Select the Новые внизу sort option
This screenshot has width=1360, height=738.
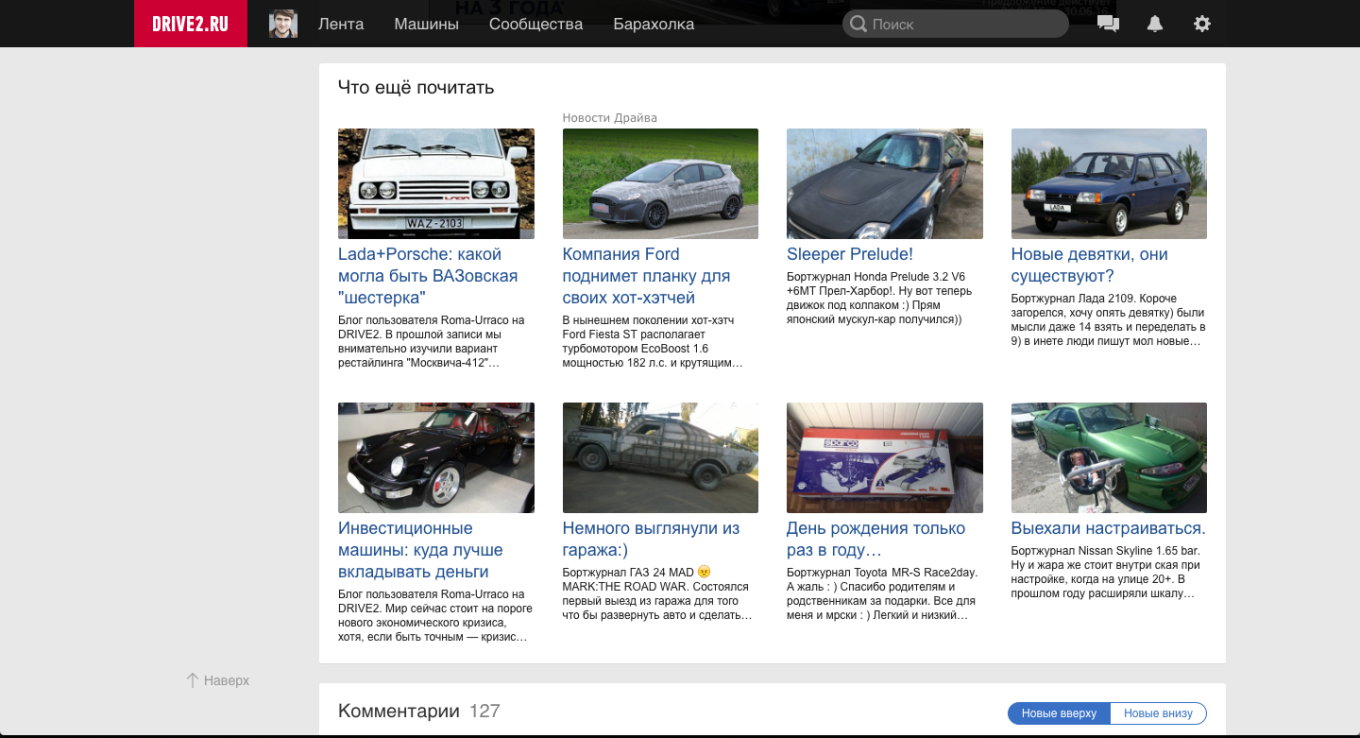(1158, 713)
